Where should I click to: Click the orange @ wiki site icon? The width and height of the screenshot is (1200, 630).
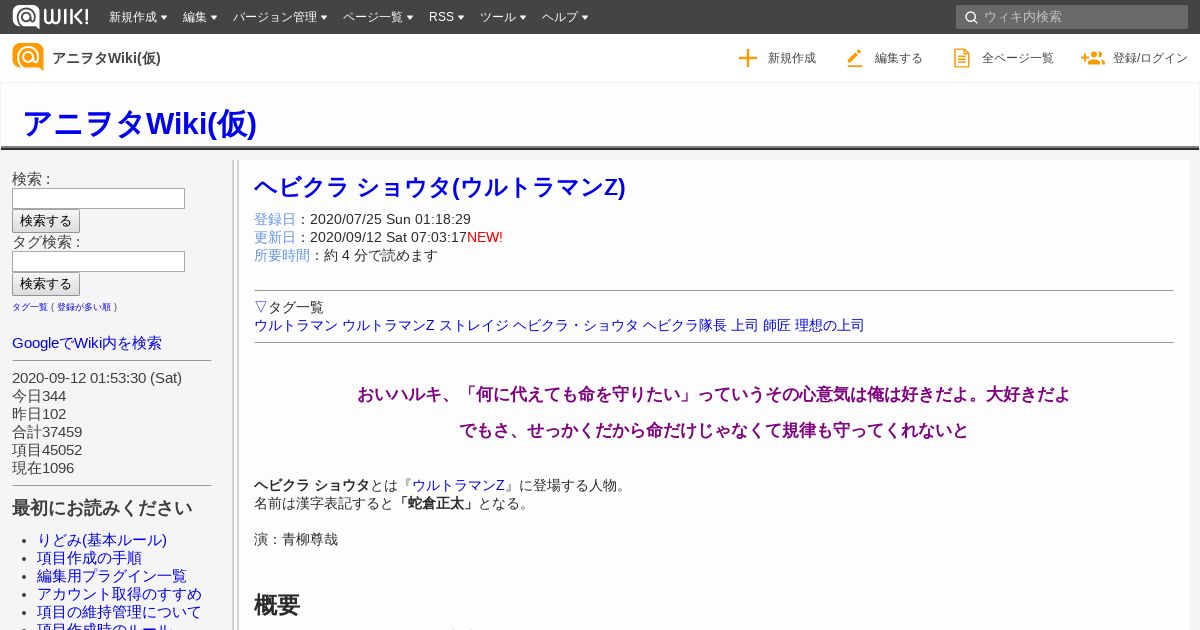pyautogui.click(x=28, y=57)
